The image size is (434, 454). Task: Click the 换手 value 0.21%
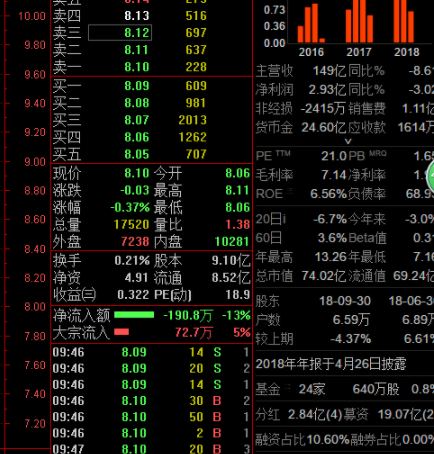point(132,261)
